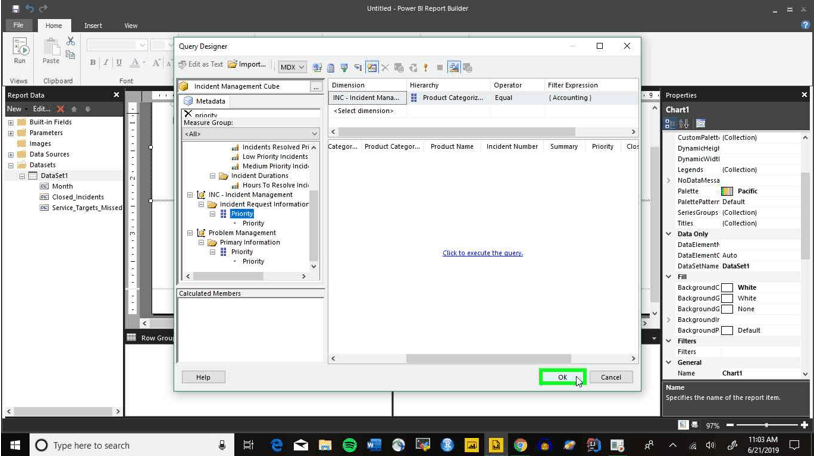The height and width of the screenshot is (457, 816).
Task: Click the zoom slider in the status bar
Action: pyautogui.click(x=766, y=425)
